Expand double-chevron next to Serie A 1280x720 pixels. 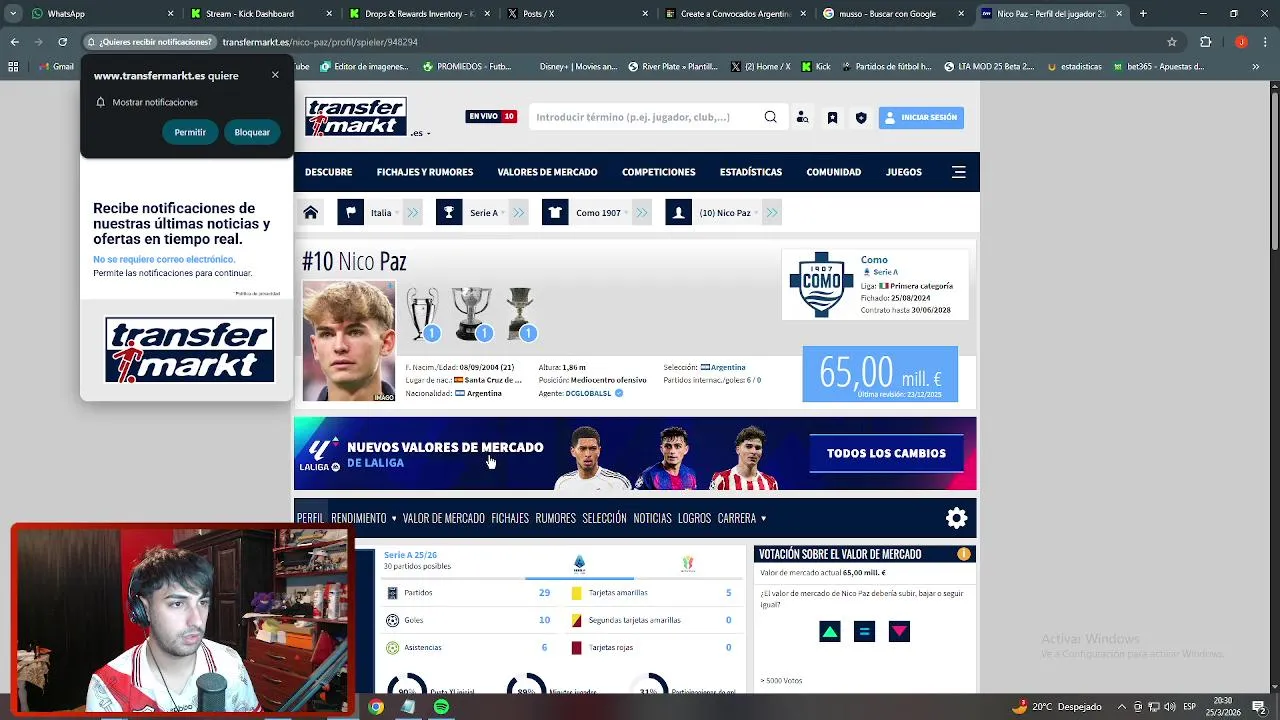point(518,213)
